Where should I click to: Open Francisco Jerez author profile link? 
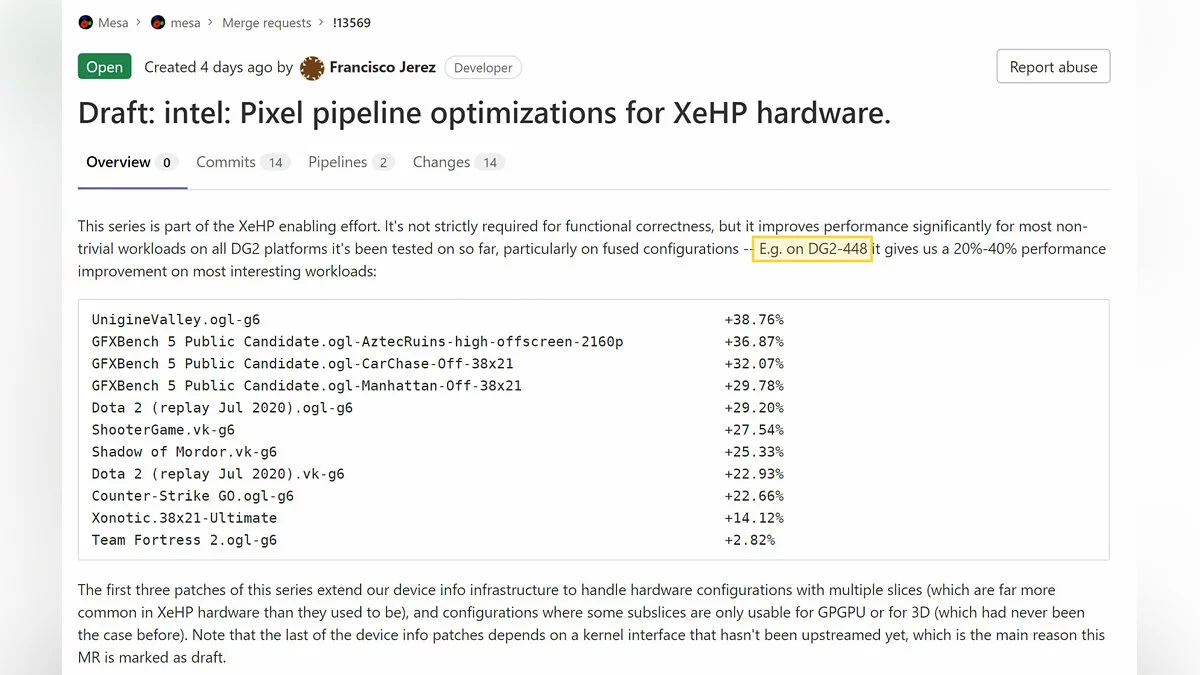(x=382, y=67)
